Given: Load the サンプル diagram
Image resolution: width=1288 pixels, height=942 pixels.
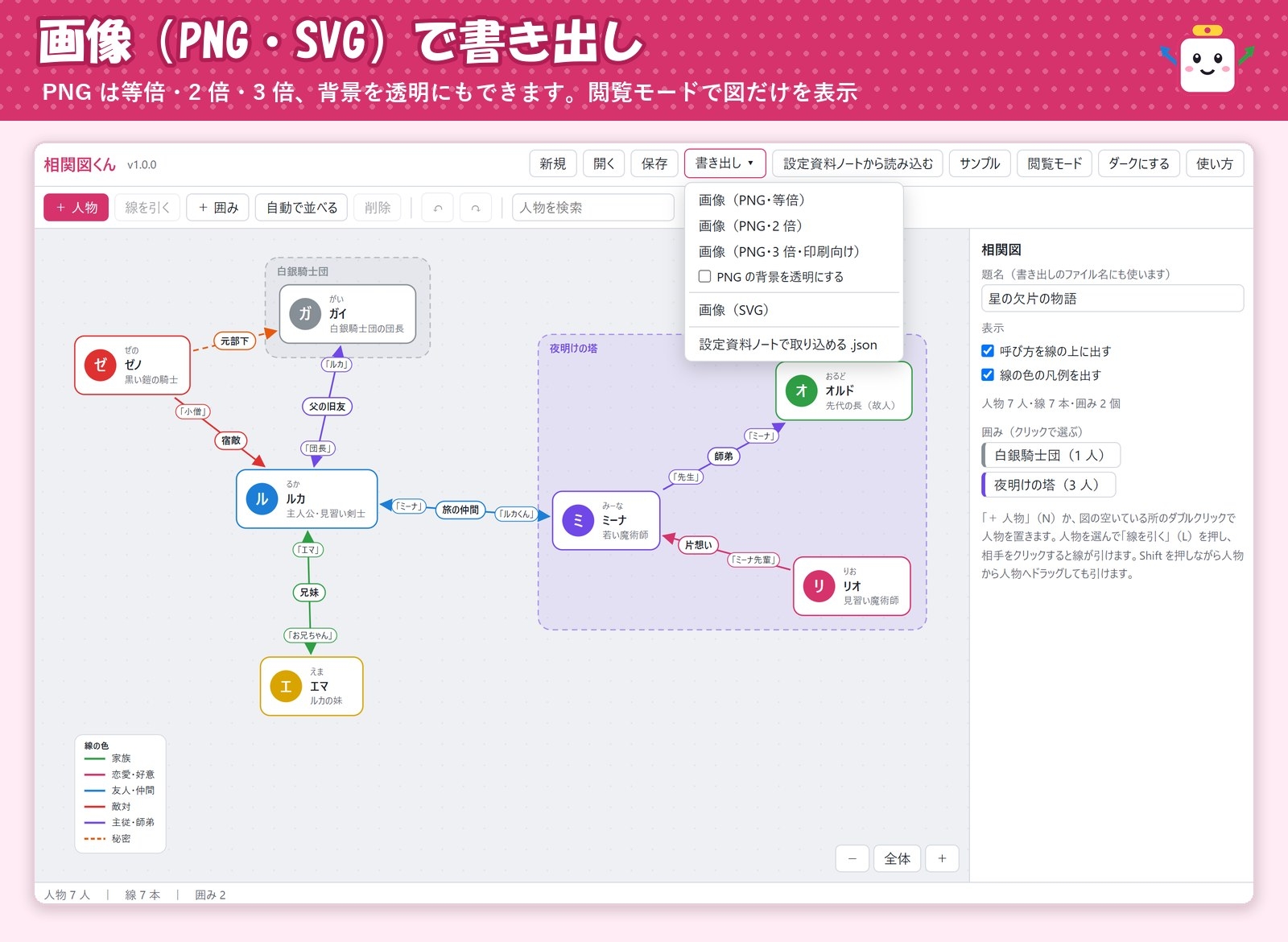Looking at the screenshot, I should (x=980, y=163).
